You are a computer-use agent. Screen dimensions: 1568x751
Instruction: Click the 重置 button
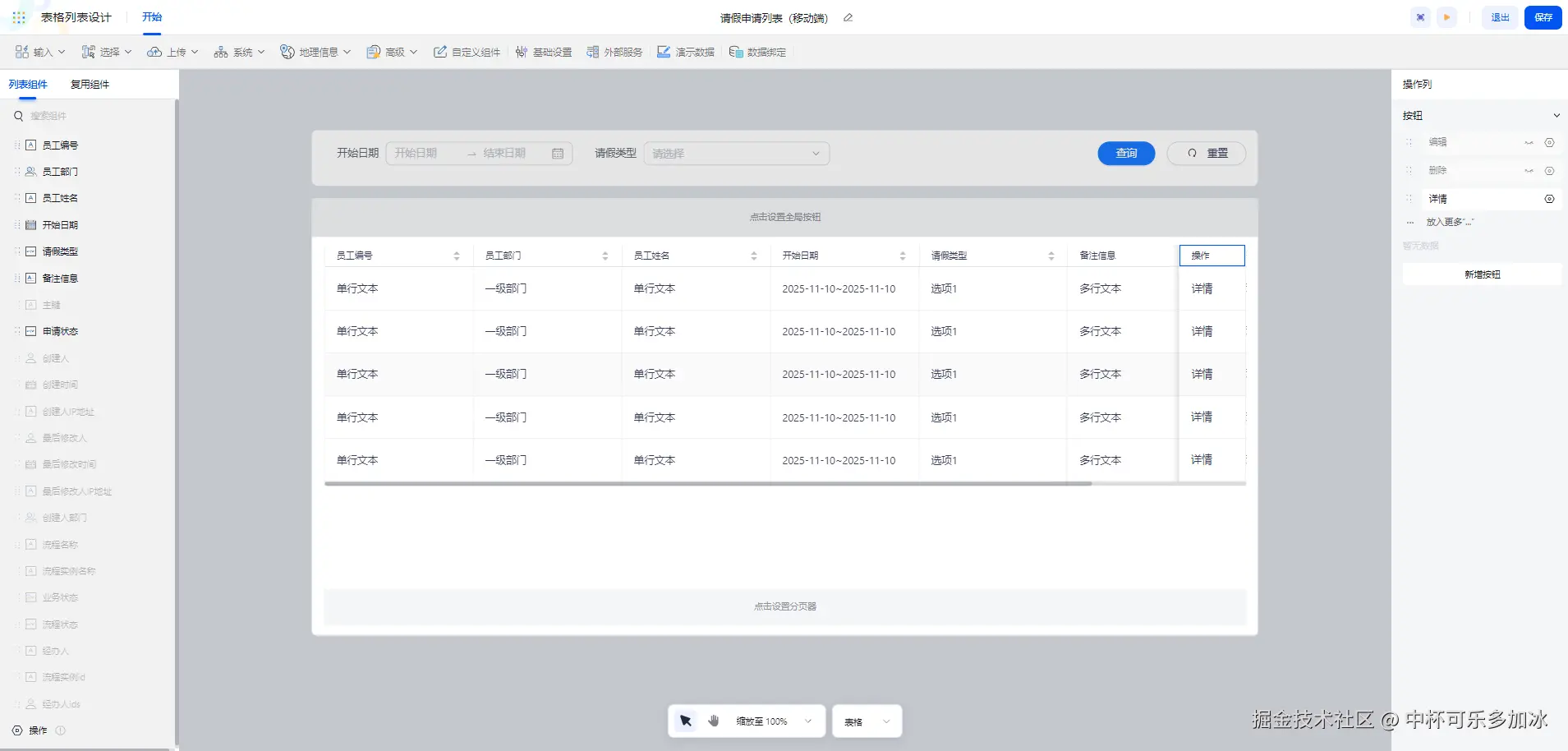click(x=1207, y=154)
